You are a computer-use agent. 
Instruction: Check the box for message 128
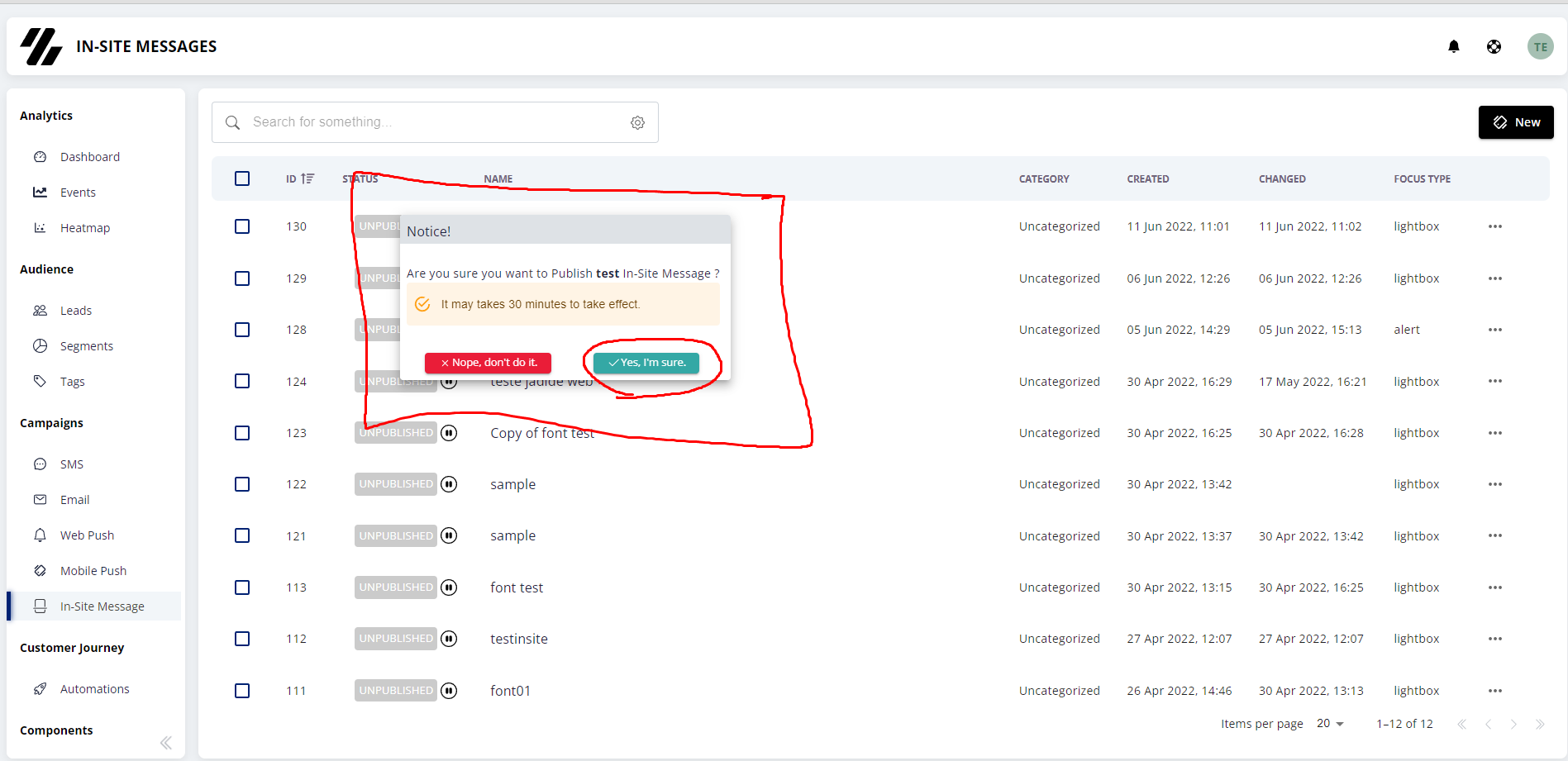pyautogui.click(x=242, y=330)
